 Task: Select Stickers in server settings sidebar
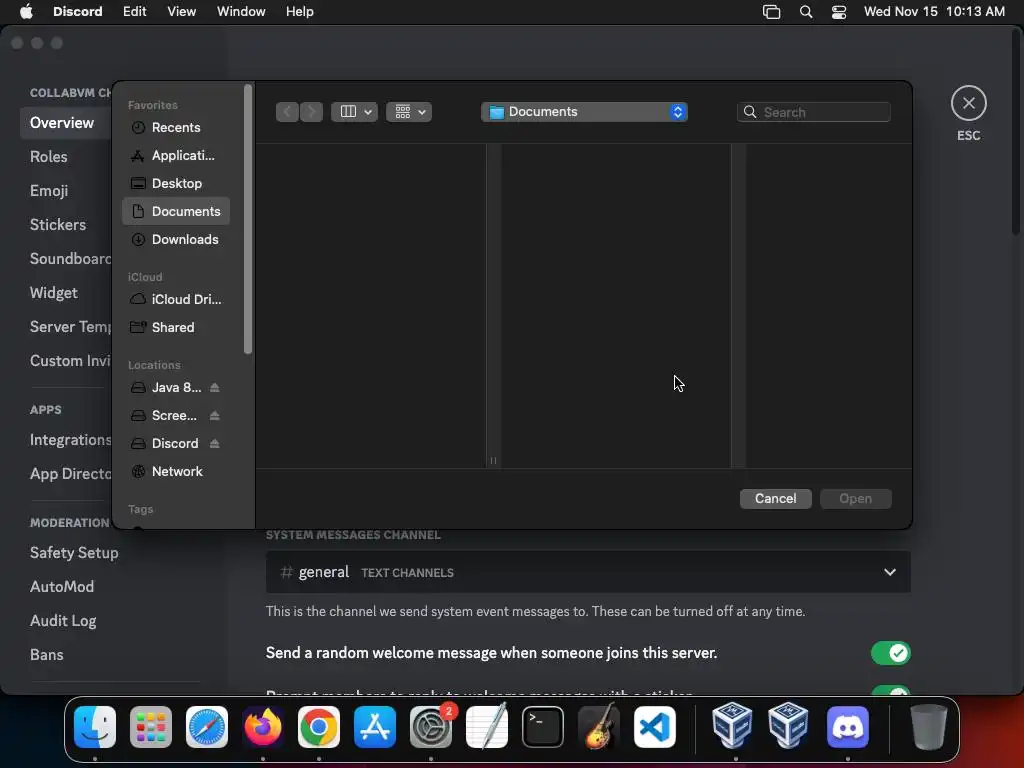coord(58,225)
